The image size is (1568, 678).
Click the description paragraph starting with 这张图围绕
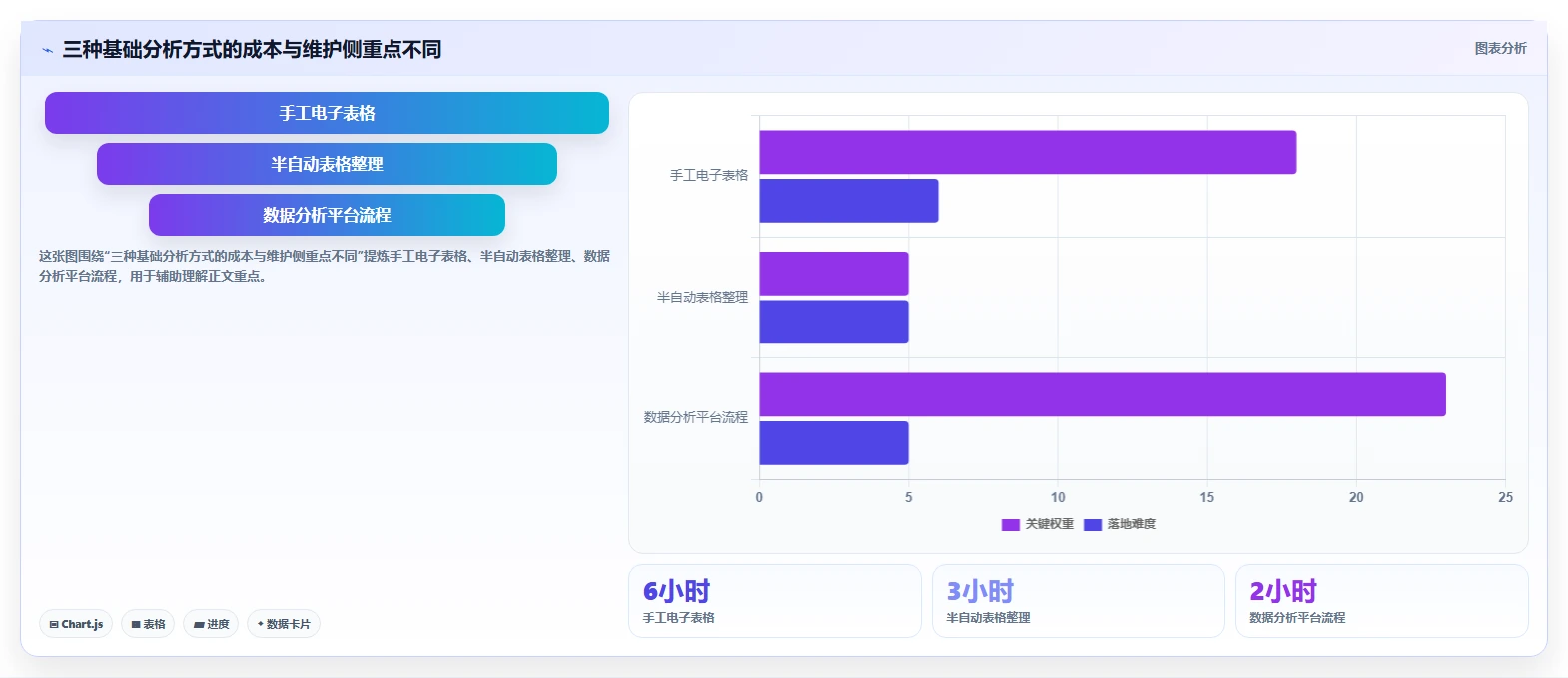325,266
